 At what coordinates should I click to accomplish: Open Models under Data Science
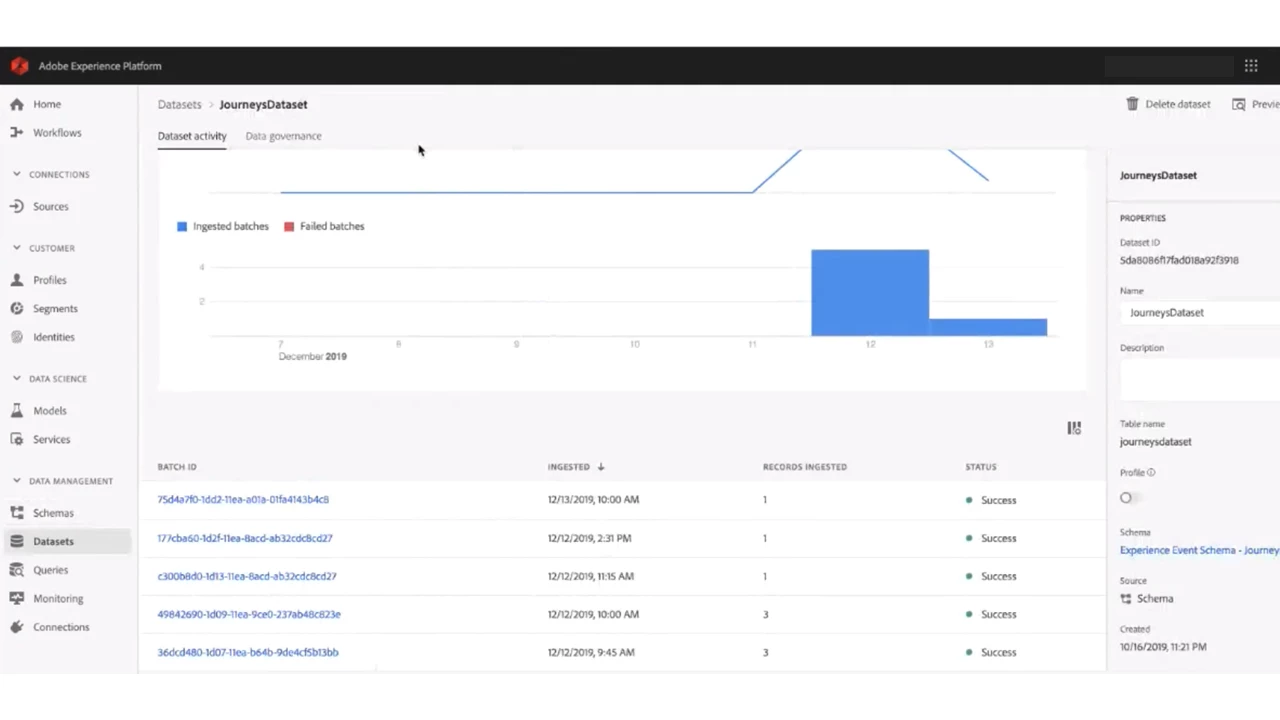coord(50,410)
